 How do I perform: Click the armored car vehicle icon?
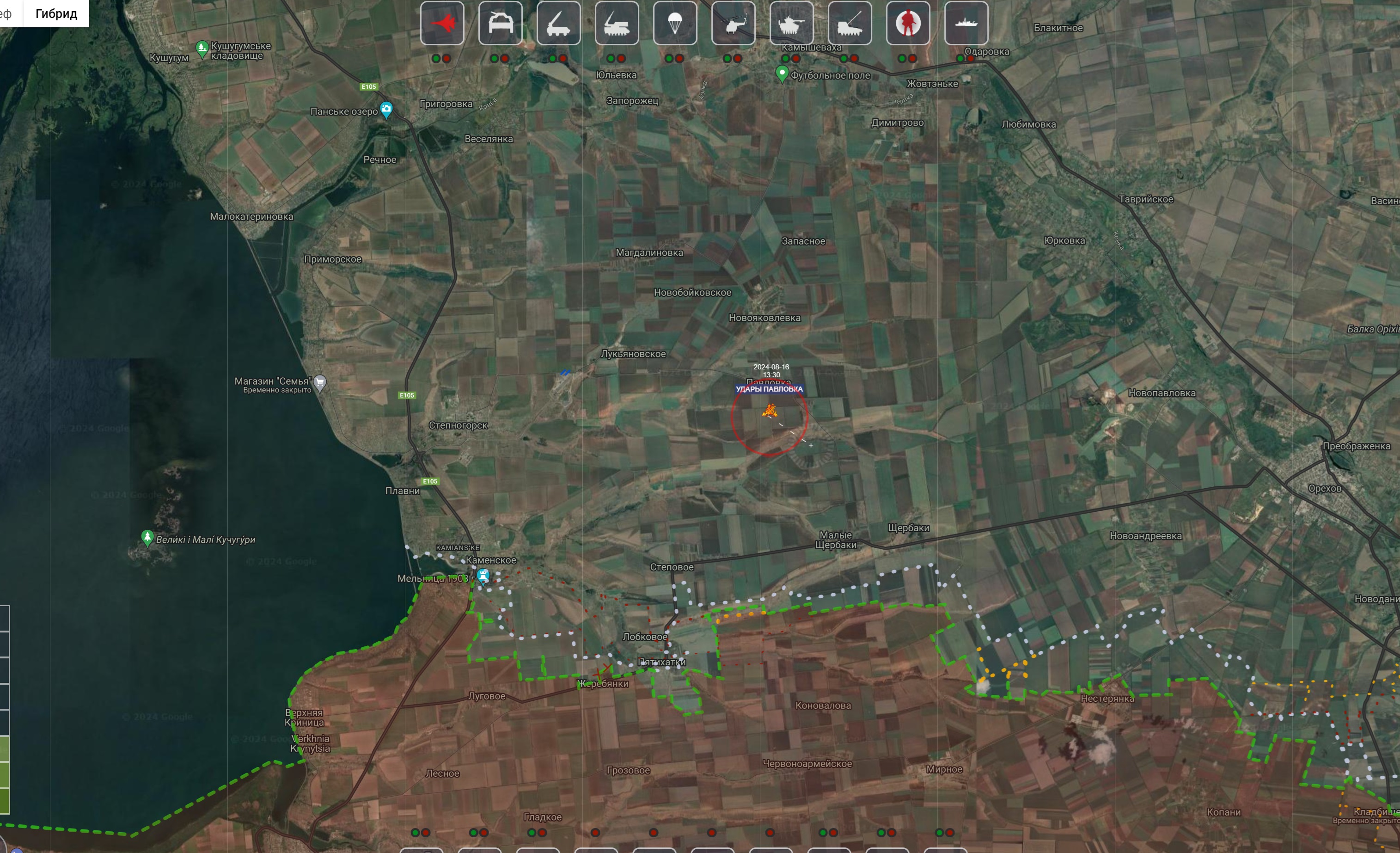(x=500, y=23)
